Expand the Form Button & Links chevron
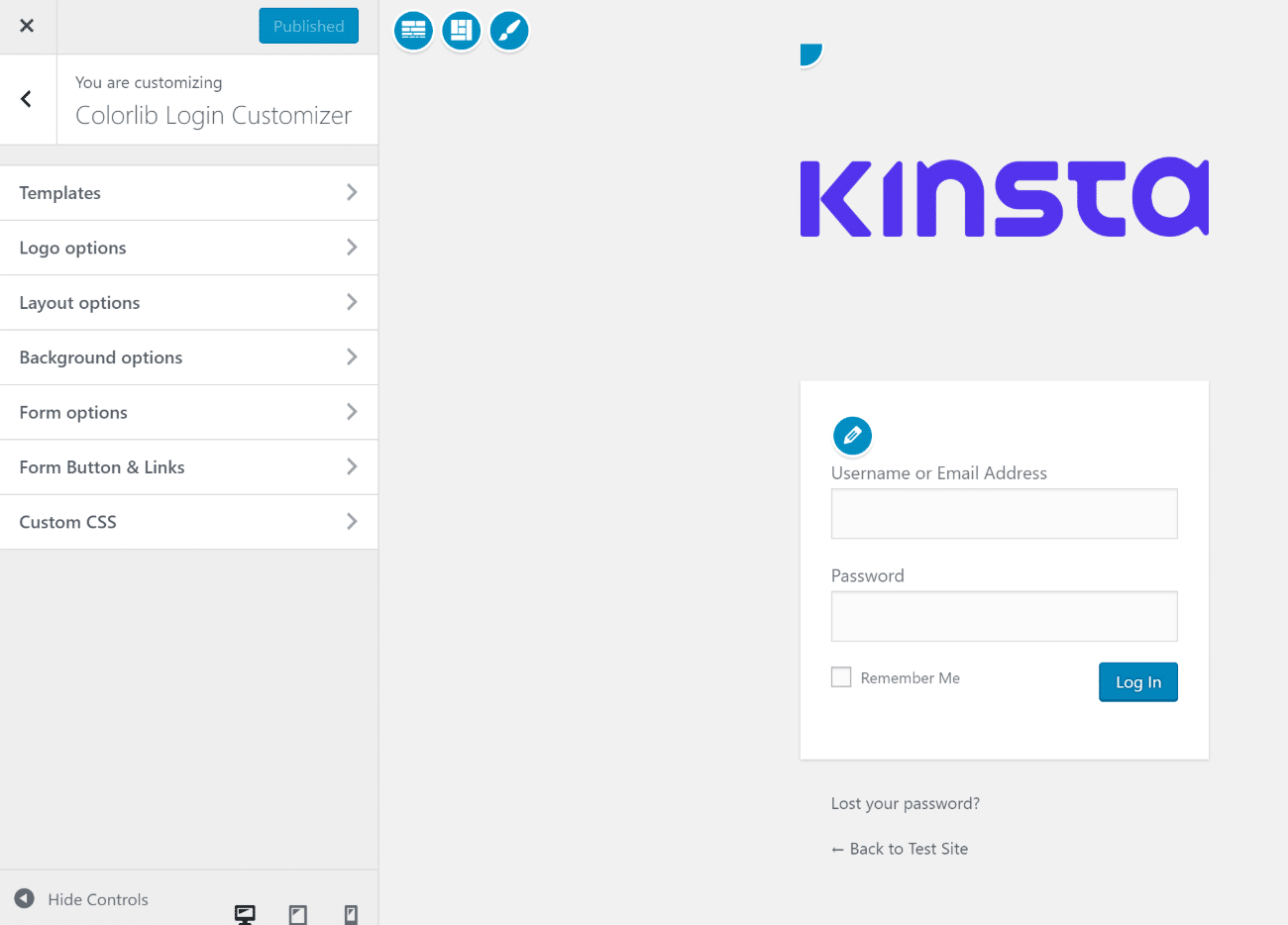The width and height of the screenshot is (1288, 925). [352, 466]
